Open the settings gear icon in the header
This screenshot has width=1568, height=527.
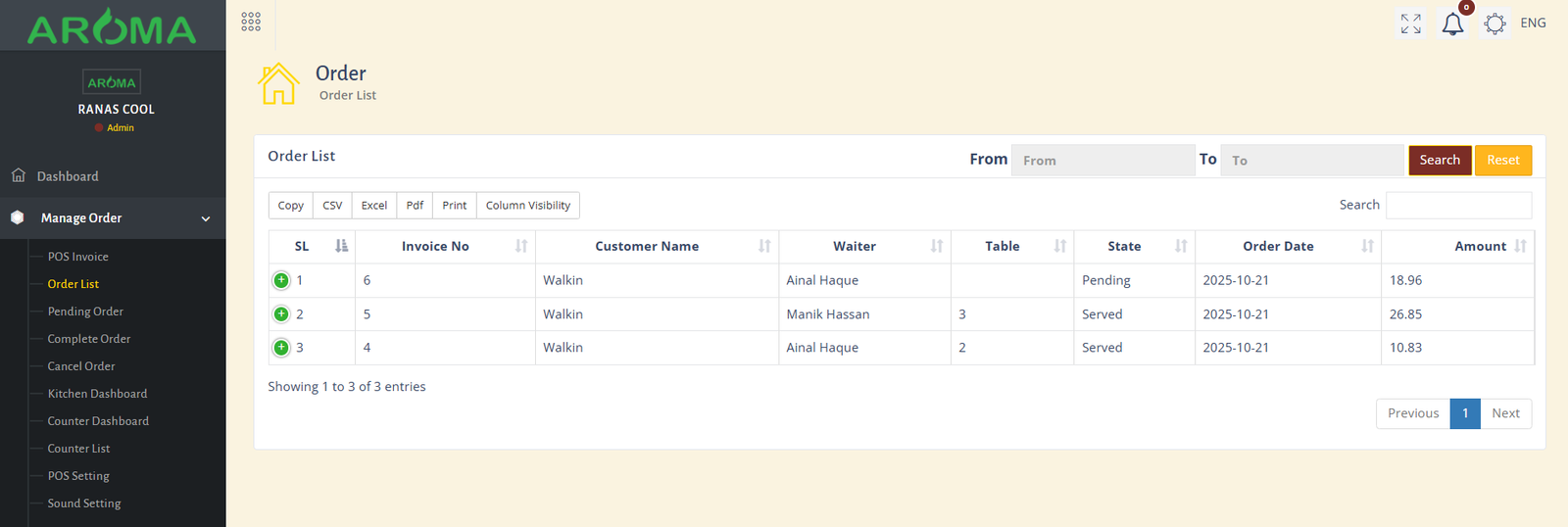pyautogui.click(x=1494, y=24)
